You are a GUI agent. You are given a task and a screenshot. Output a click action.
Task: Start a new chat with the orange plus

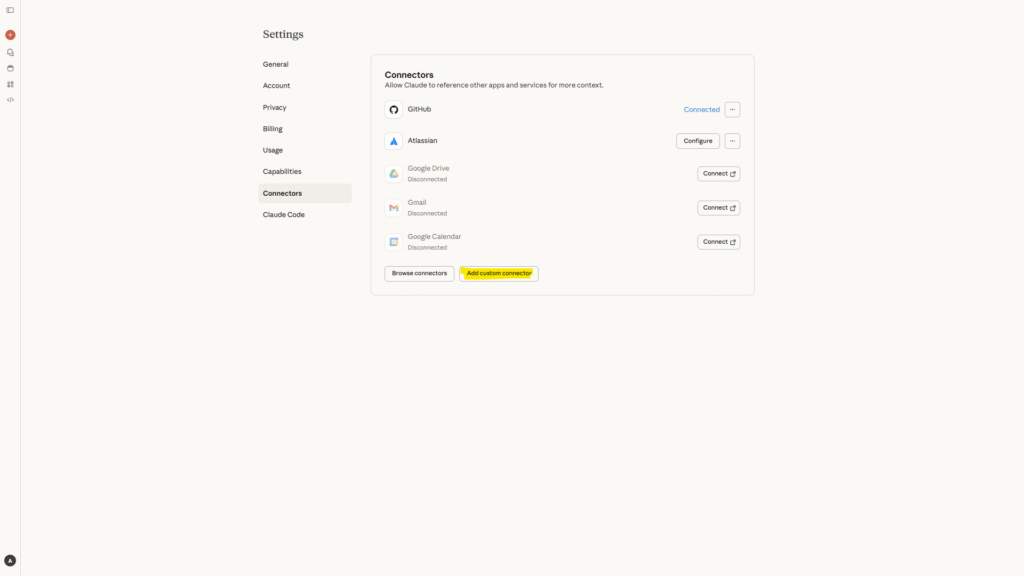[10, 35]
